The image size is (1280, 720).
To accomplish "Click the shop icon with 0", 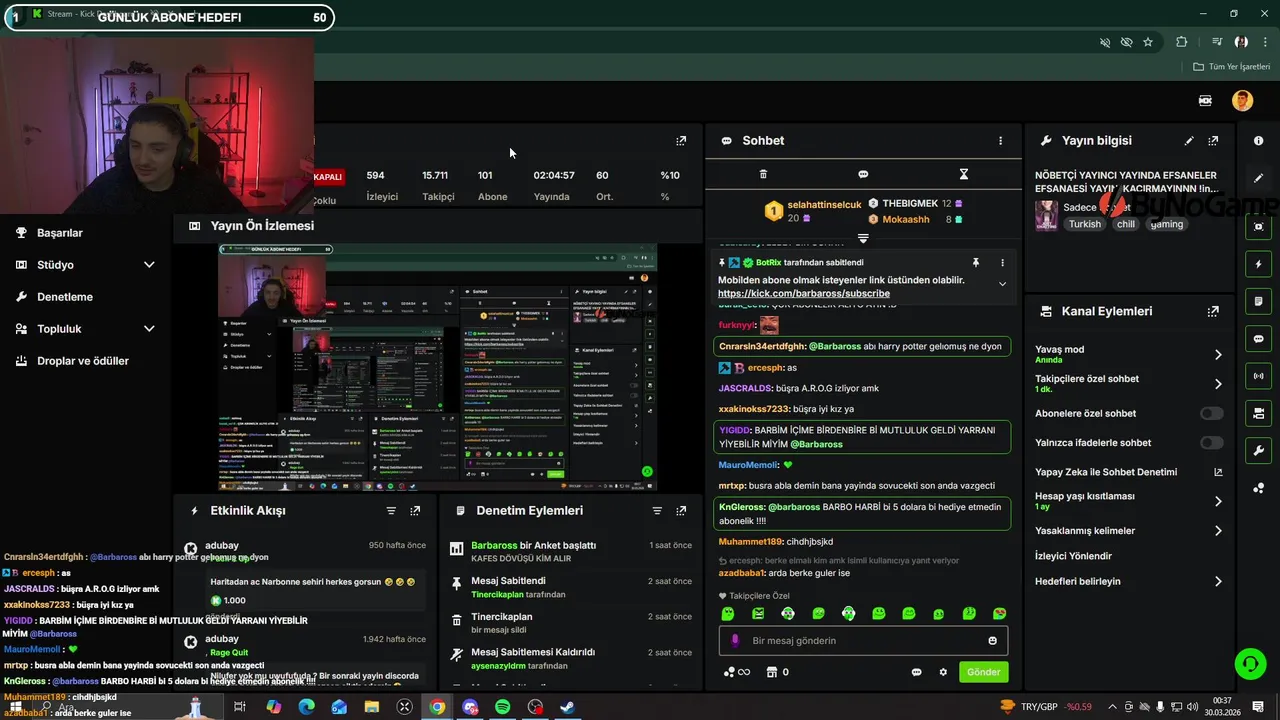I will (x=777, y=672).
